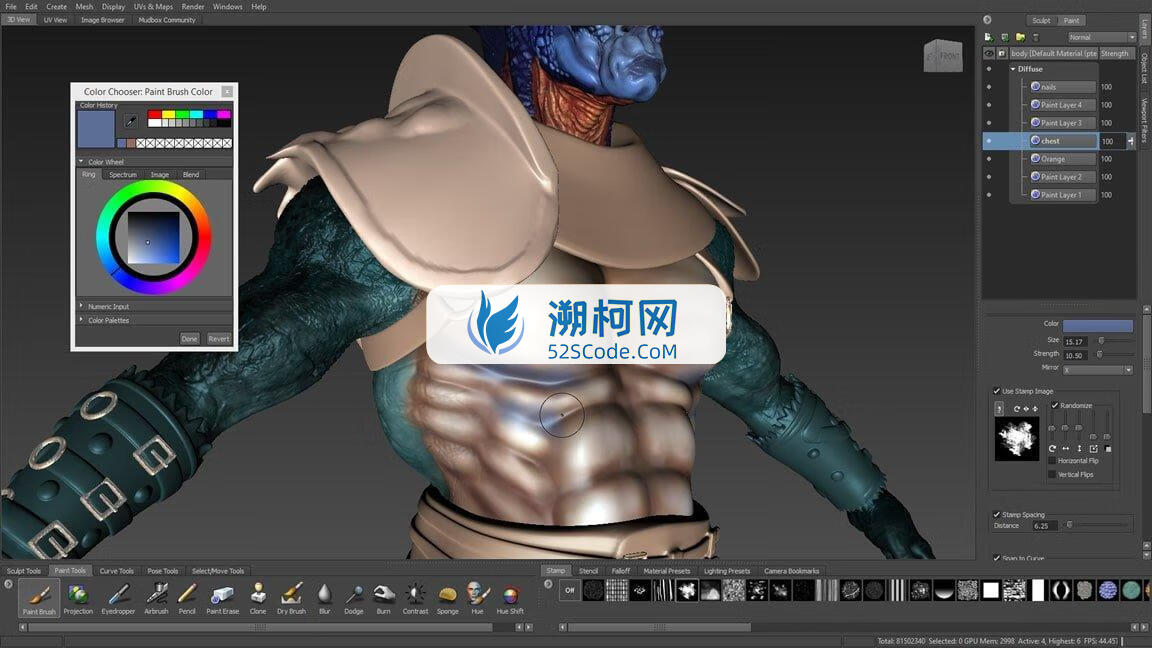1152x648 pixels.
Task: Toggle the Use Stamp Image checkbox
Action: tap(996, 391)
